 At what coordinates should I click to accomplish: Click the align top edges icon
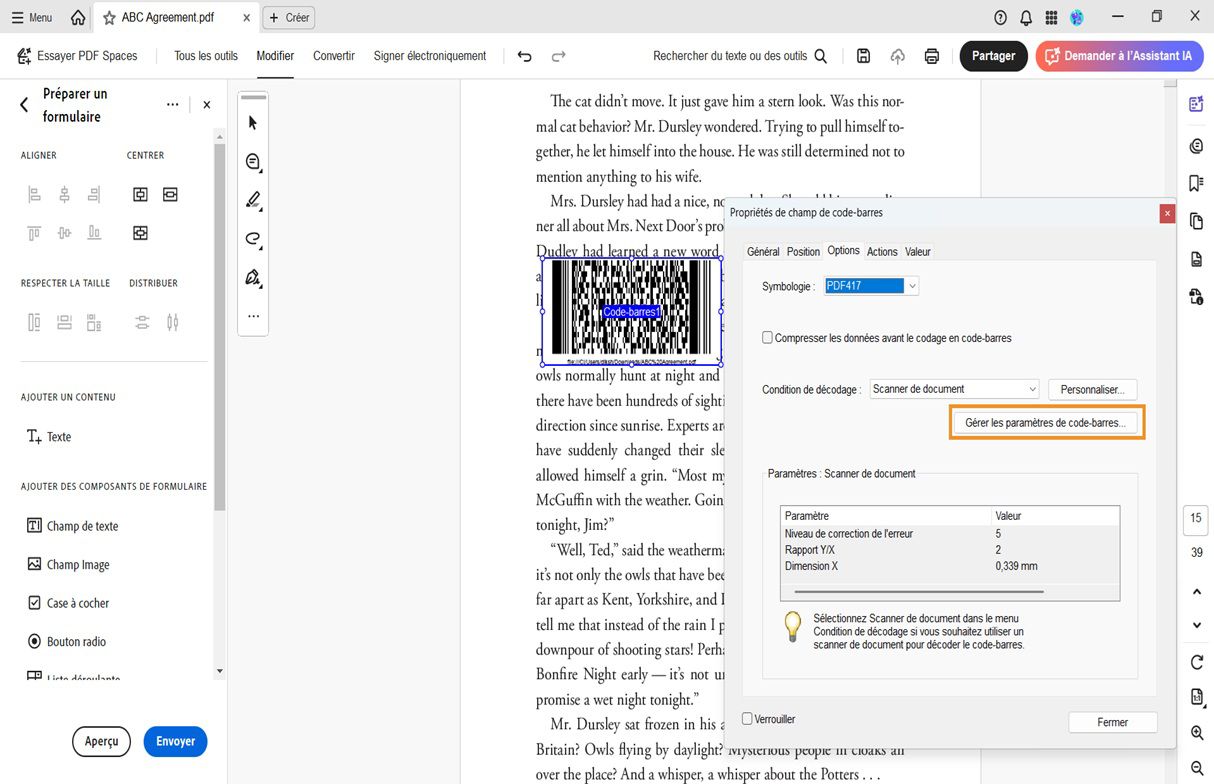[x=34, y=233]
